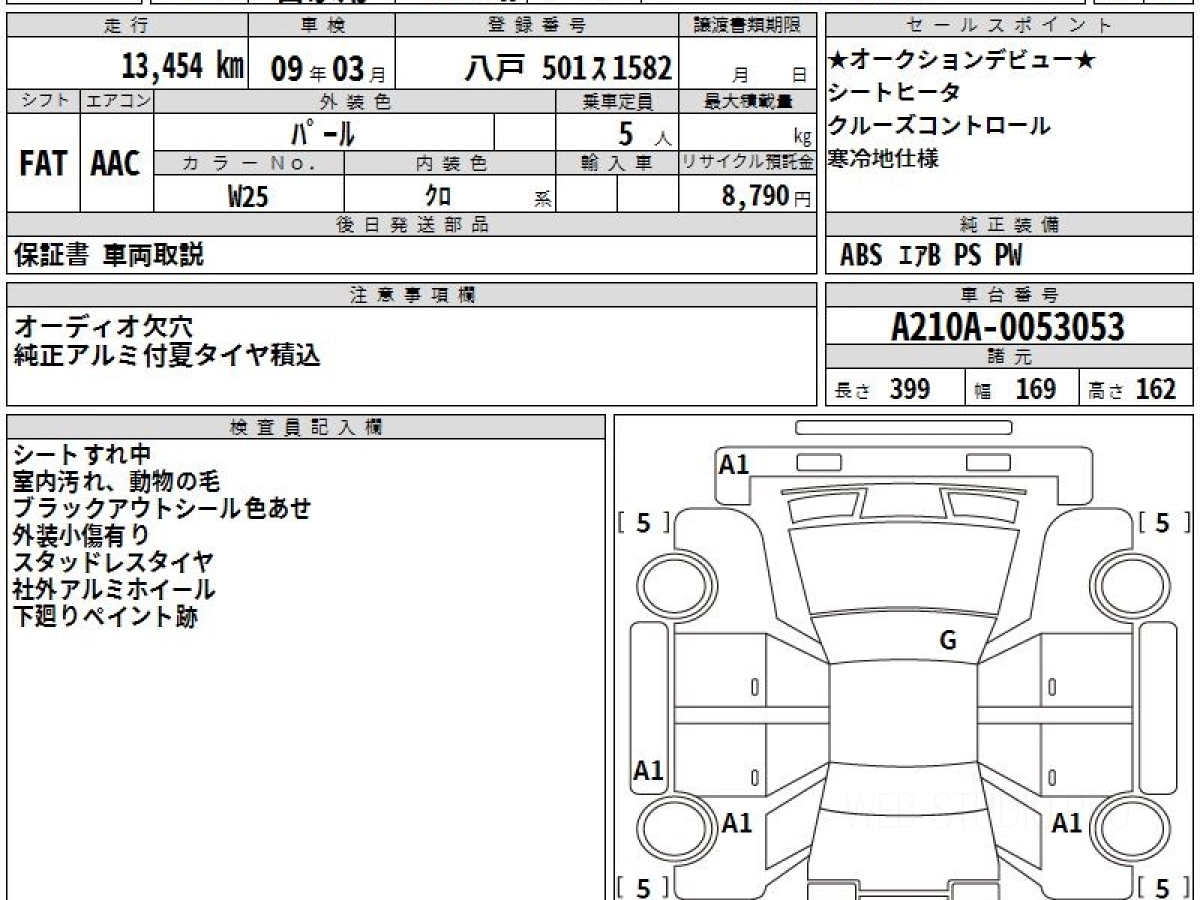Click the A1 mark at the diagram's top-left corner
This screenshot has height=900, width=1200.
pos(734,464)
